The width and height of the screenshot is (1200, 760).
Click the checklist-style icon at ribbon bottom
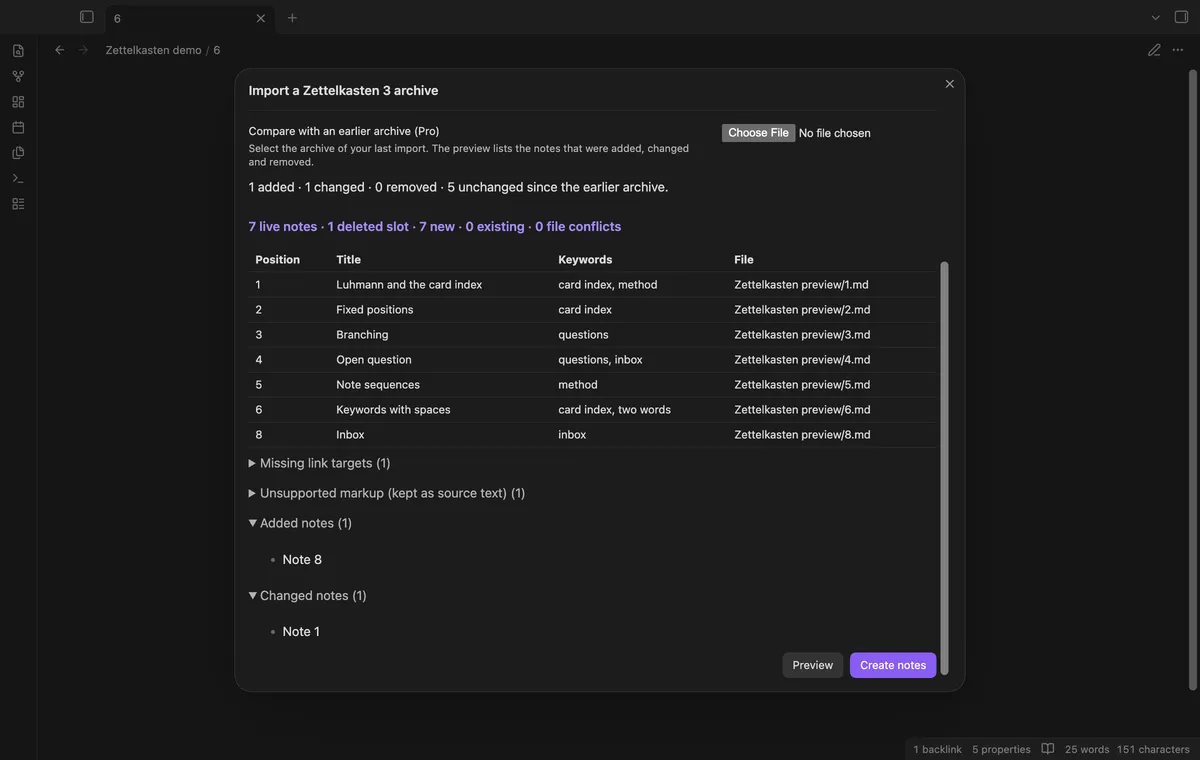(18, 204)
